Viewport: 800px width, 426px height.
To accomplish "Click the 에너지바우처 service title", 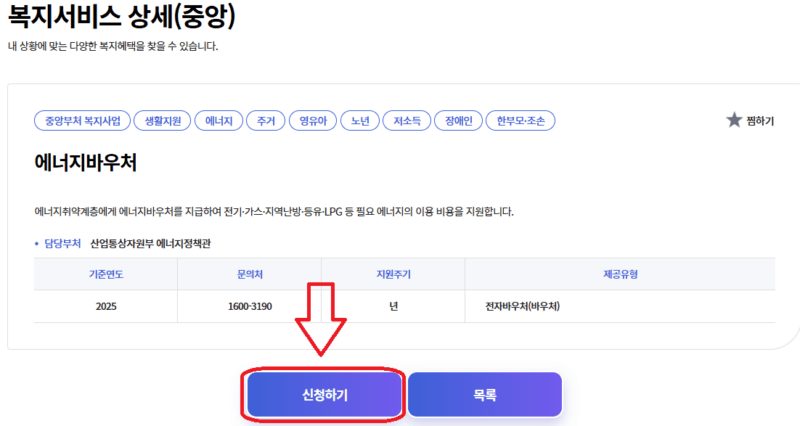I will click(x=86, y=163).
